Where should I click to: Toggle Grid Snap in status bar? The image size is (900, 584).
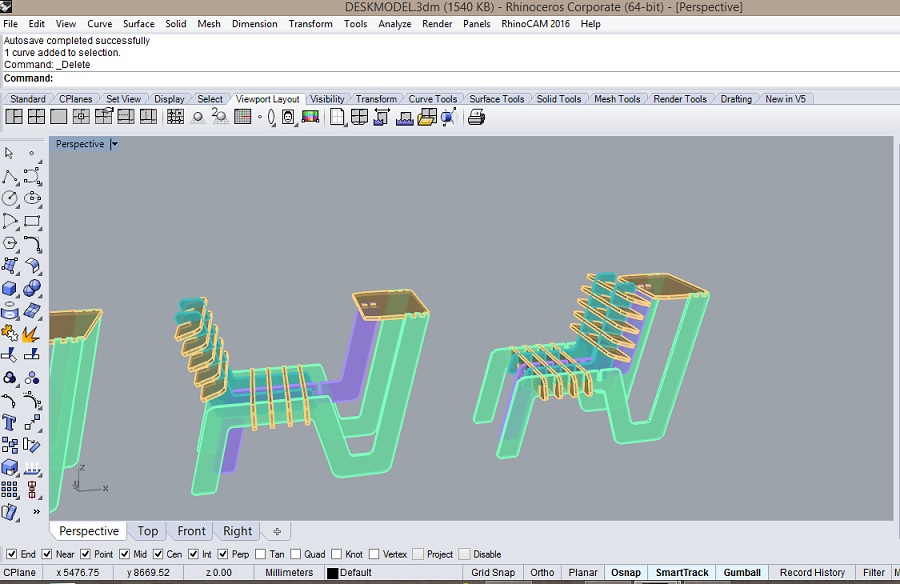[493, 573]
